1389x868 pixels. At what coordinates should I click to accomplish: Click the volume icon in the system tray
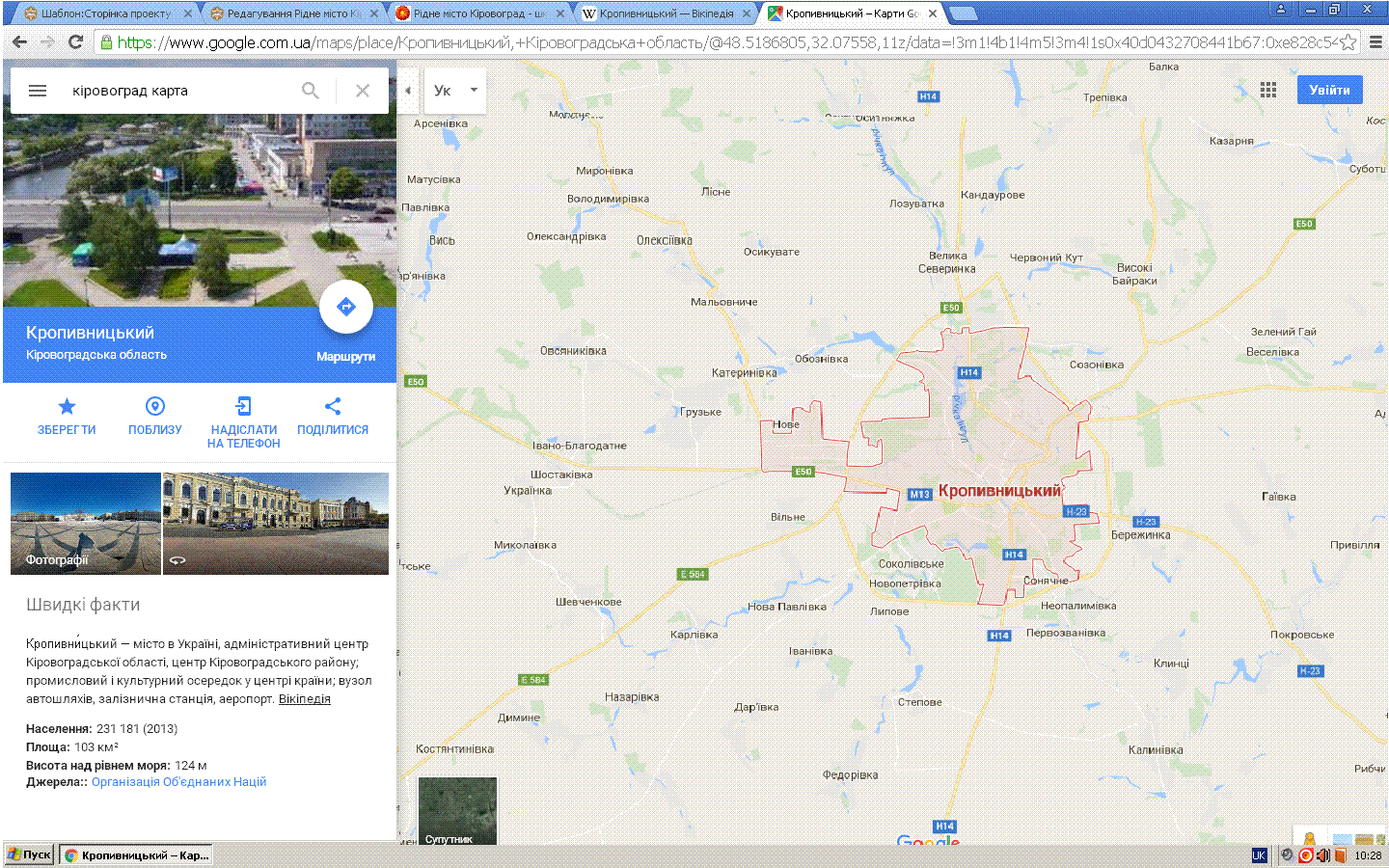pyautogui.click(x=1322, y=855)
